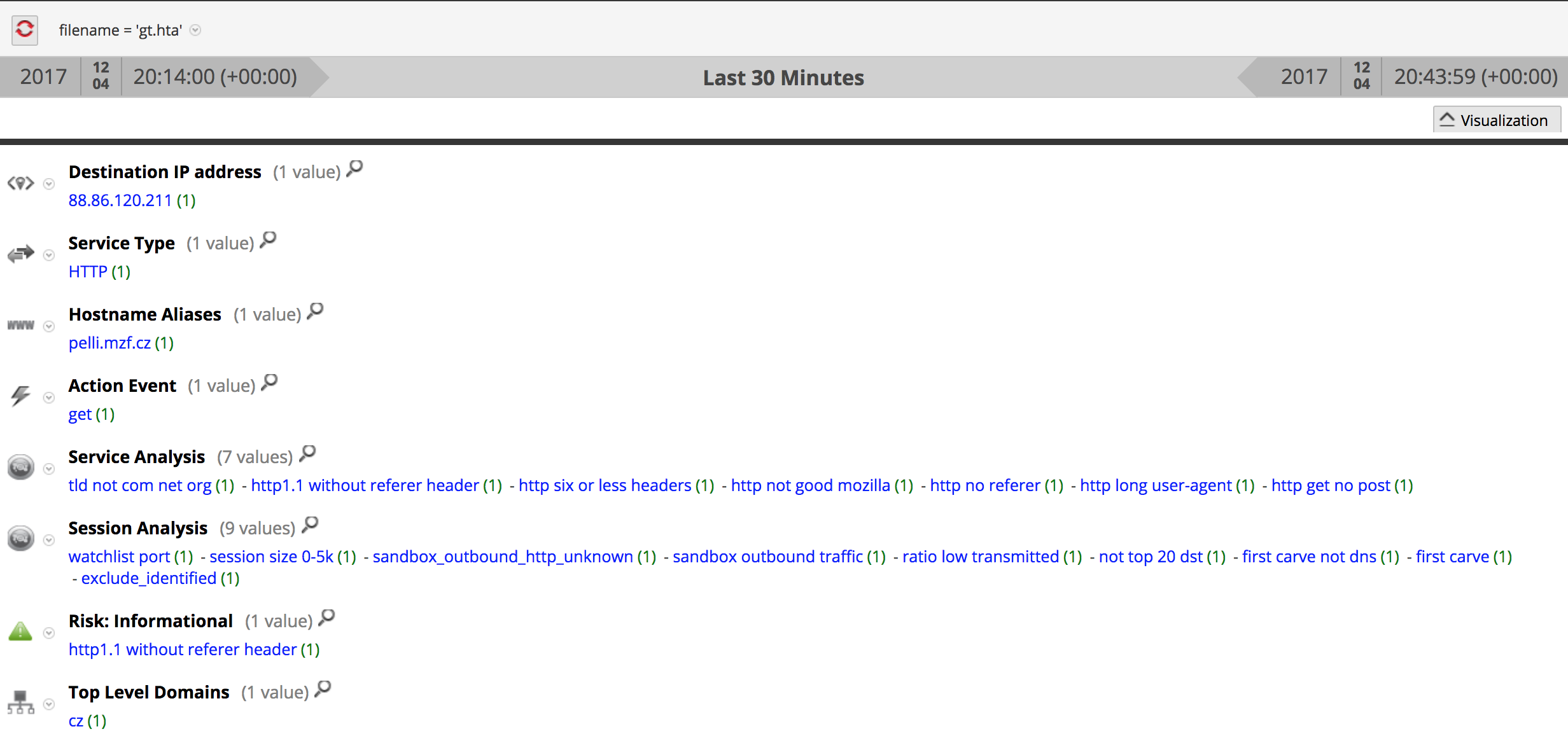
Task: Toggle the Service Type options chevron
Action: (48, 256)
